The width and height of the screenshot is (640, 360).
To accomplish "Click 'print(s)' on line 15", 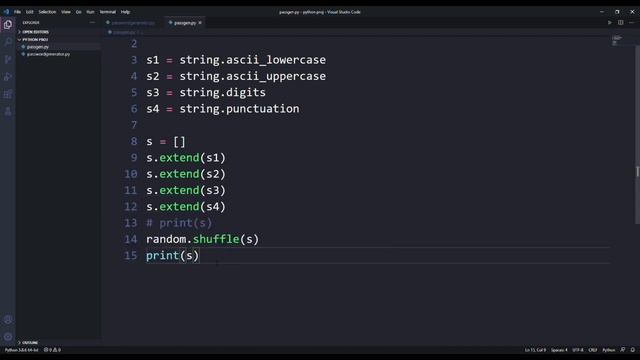I will (x=172, y=256).
